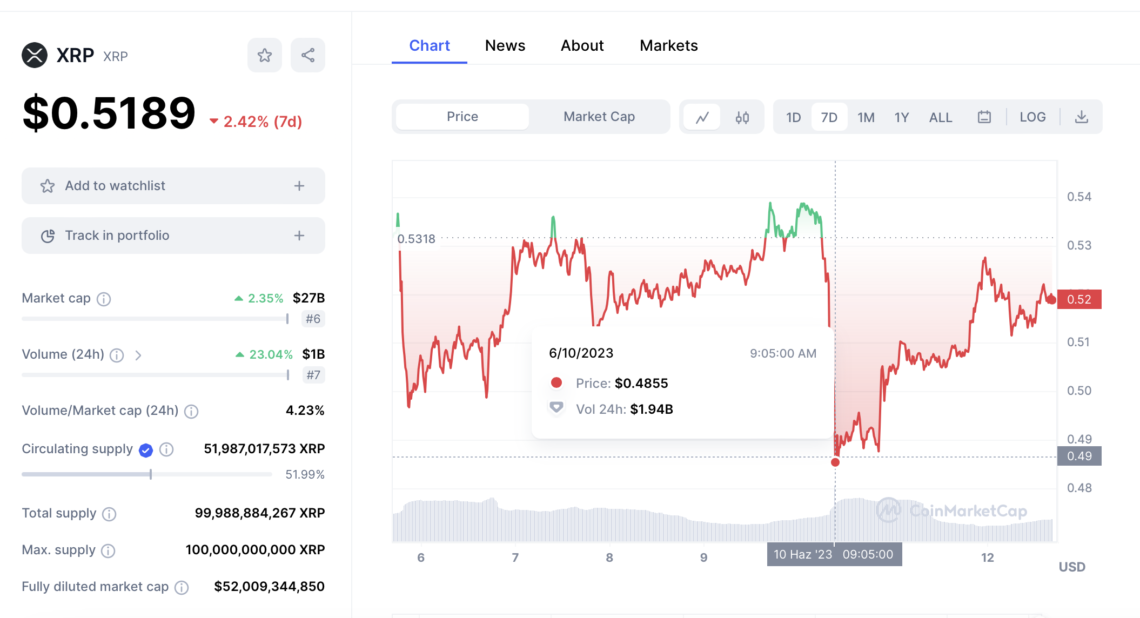Click the Add to watchlist button
The width and height of the screenshot is (1140, 618).
click(173, 186)
